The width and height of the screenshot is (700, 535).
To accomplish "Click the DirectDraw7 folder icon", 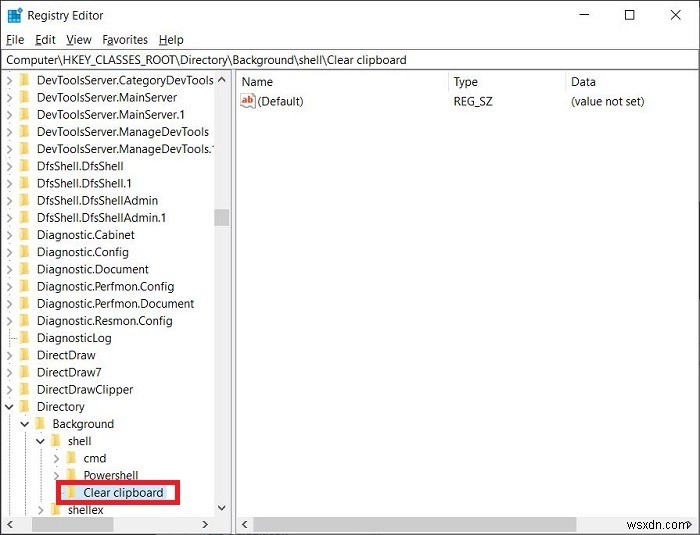I will 25,372.
